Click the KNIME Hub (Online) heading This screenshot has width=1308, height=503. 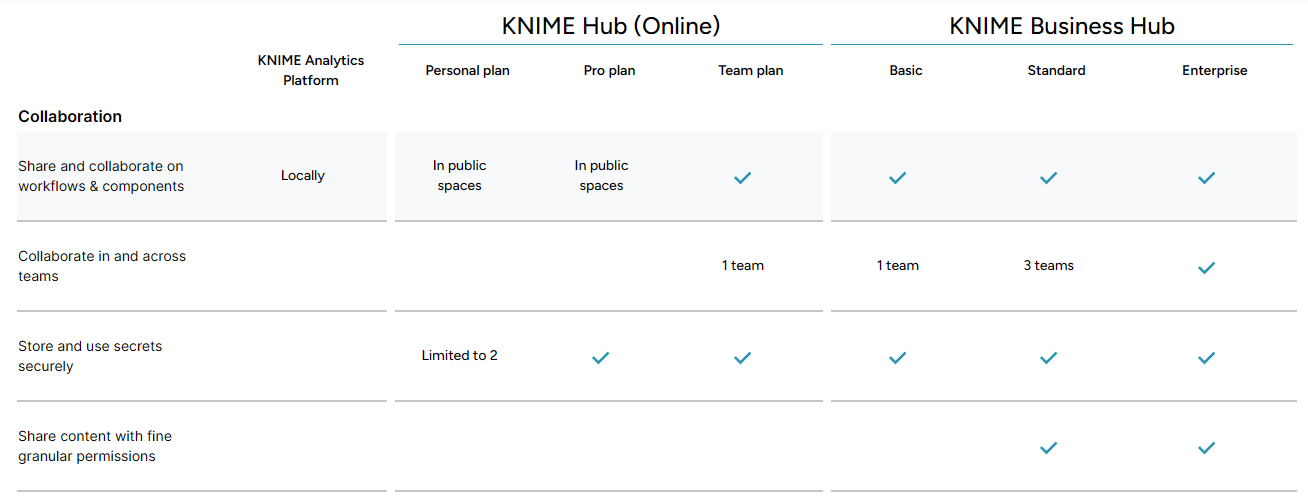point(610,26)
